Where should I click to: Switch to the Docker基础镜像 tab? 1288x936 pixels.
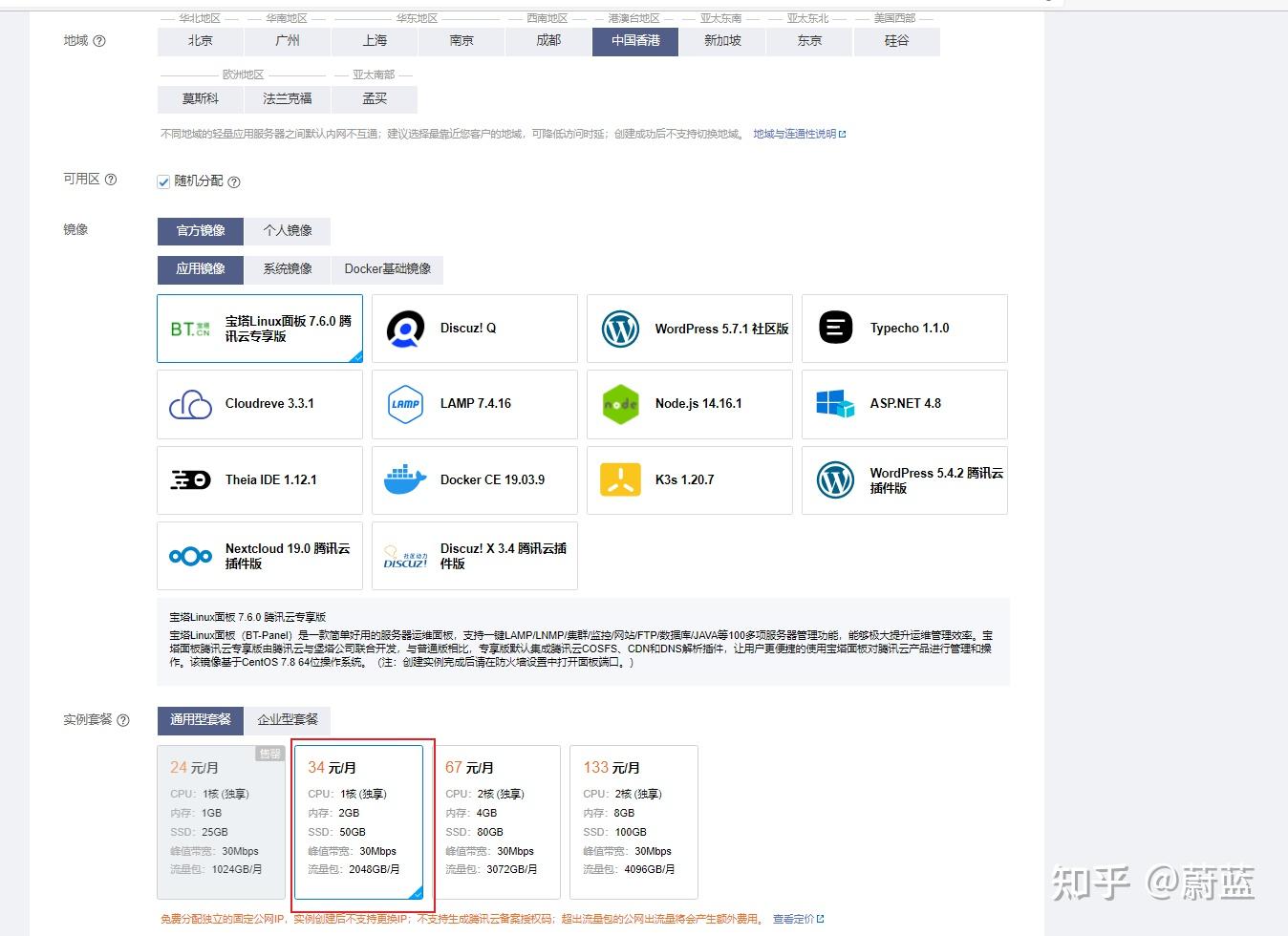[387, 269]
